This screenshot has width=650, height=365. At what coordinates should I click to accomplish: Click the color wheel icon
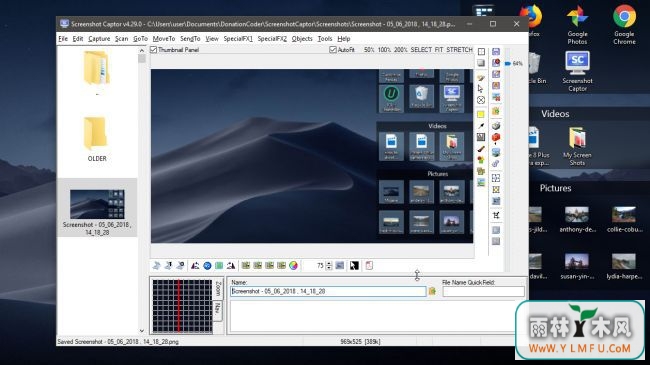[293, 265]
